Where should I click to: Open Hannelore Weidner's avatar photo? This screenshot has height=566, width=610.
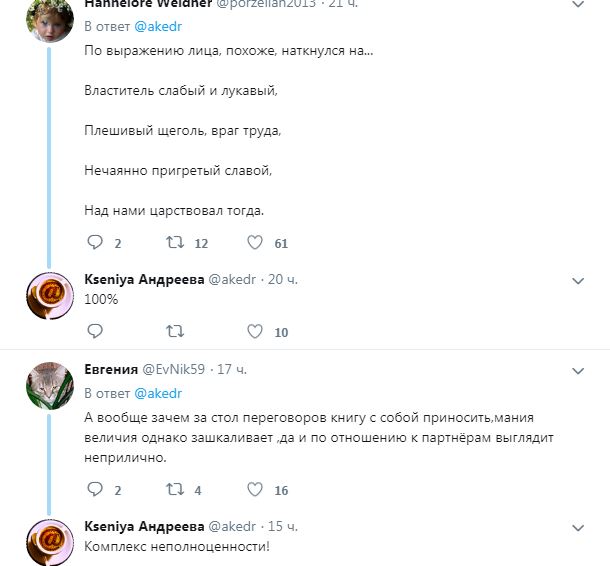point(49,17)
